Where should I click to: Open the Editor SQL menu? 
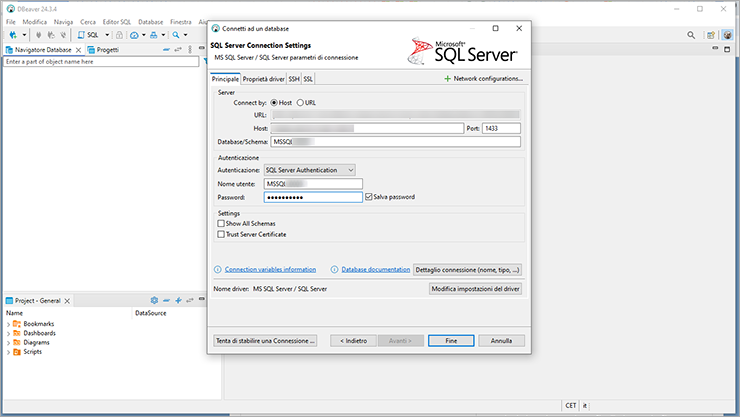click(117, 22)
